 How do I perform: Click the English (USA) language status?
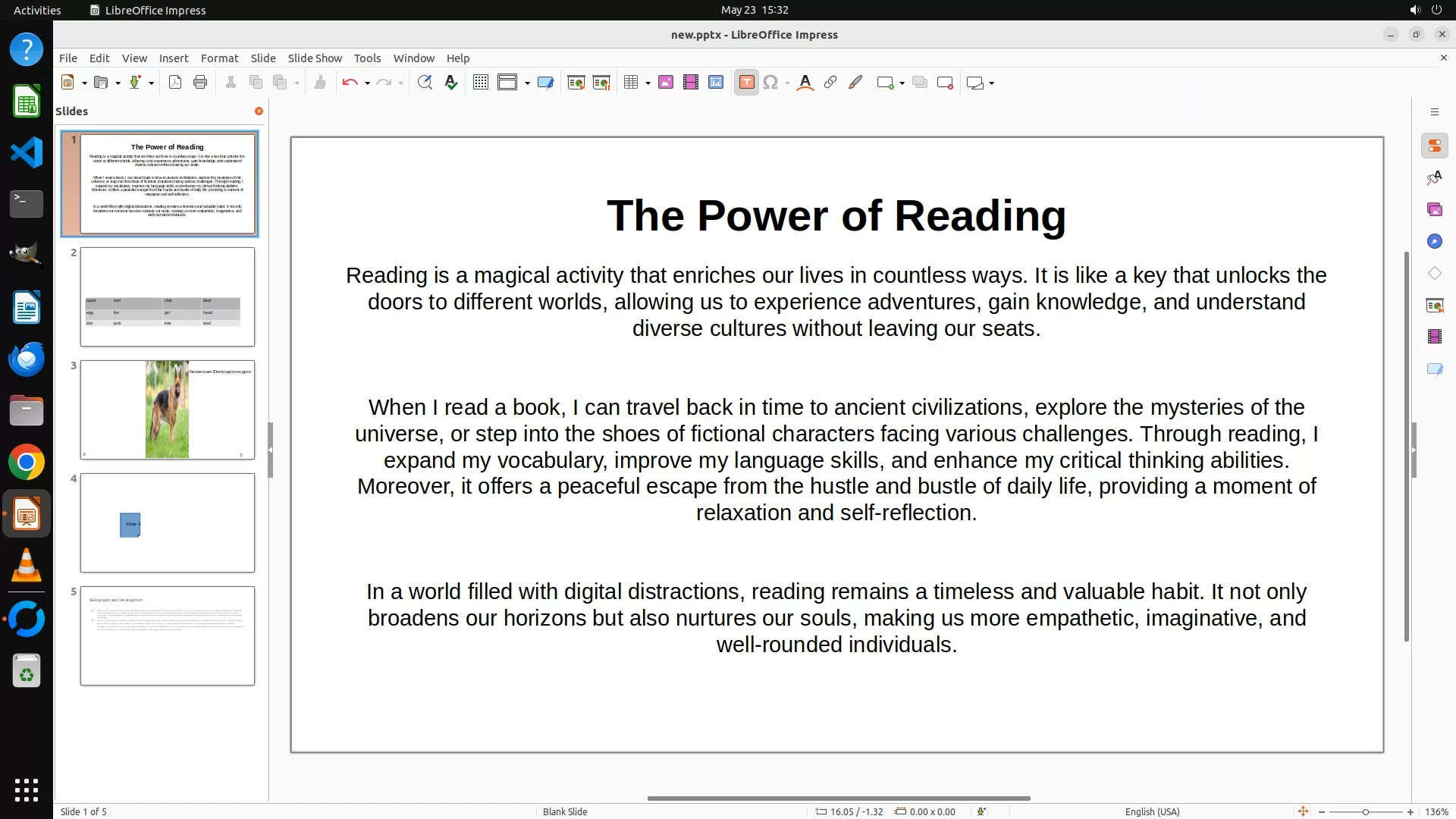[x=1152, y=811]
